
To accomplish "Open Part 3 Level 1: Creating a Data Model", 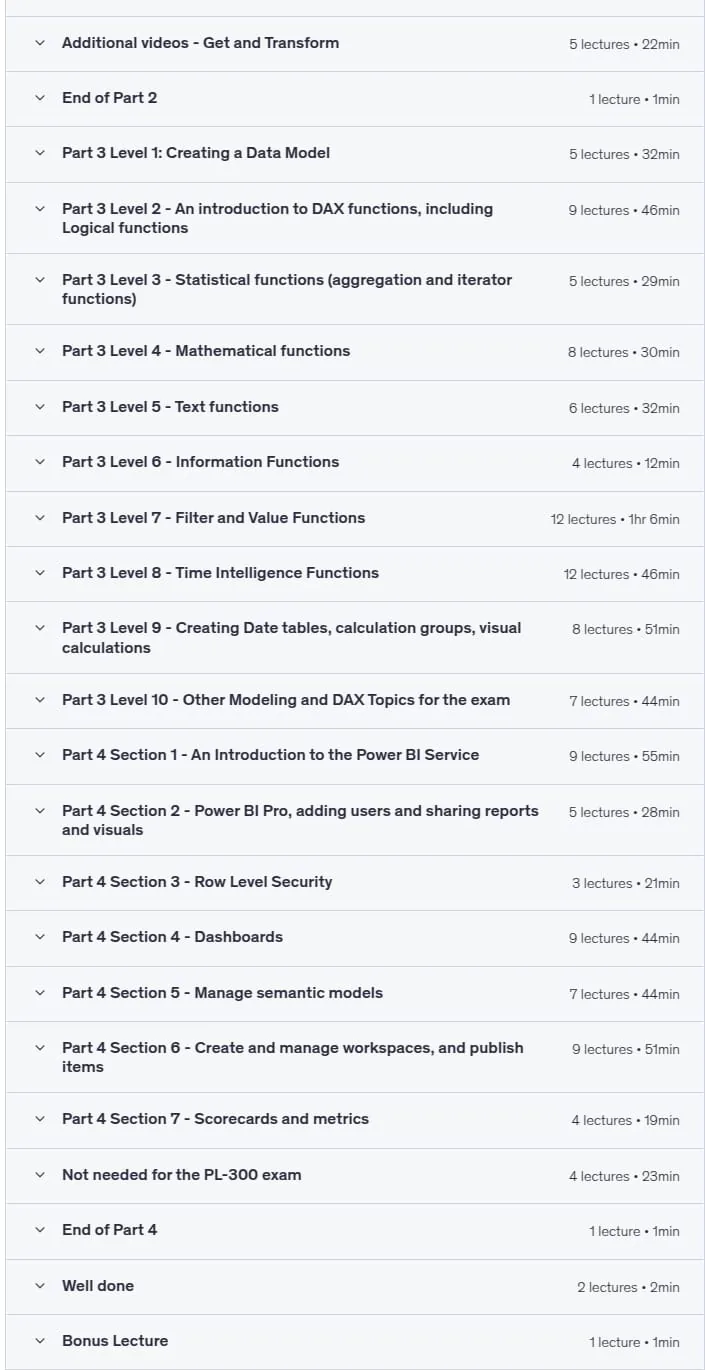I will click(x=355, y=154).
